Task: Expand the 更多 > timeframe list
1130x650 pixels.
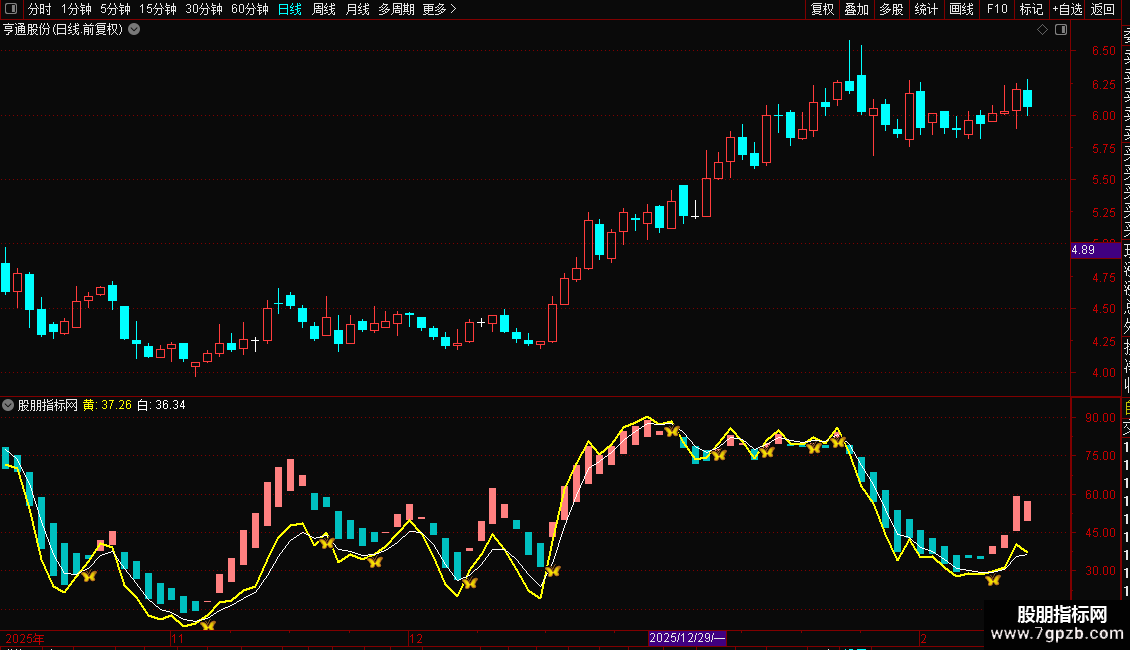Action: 440,9
